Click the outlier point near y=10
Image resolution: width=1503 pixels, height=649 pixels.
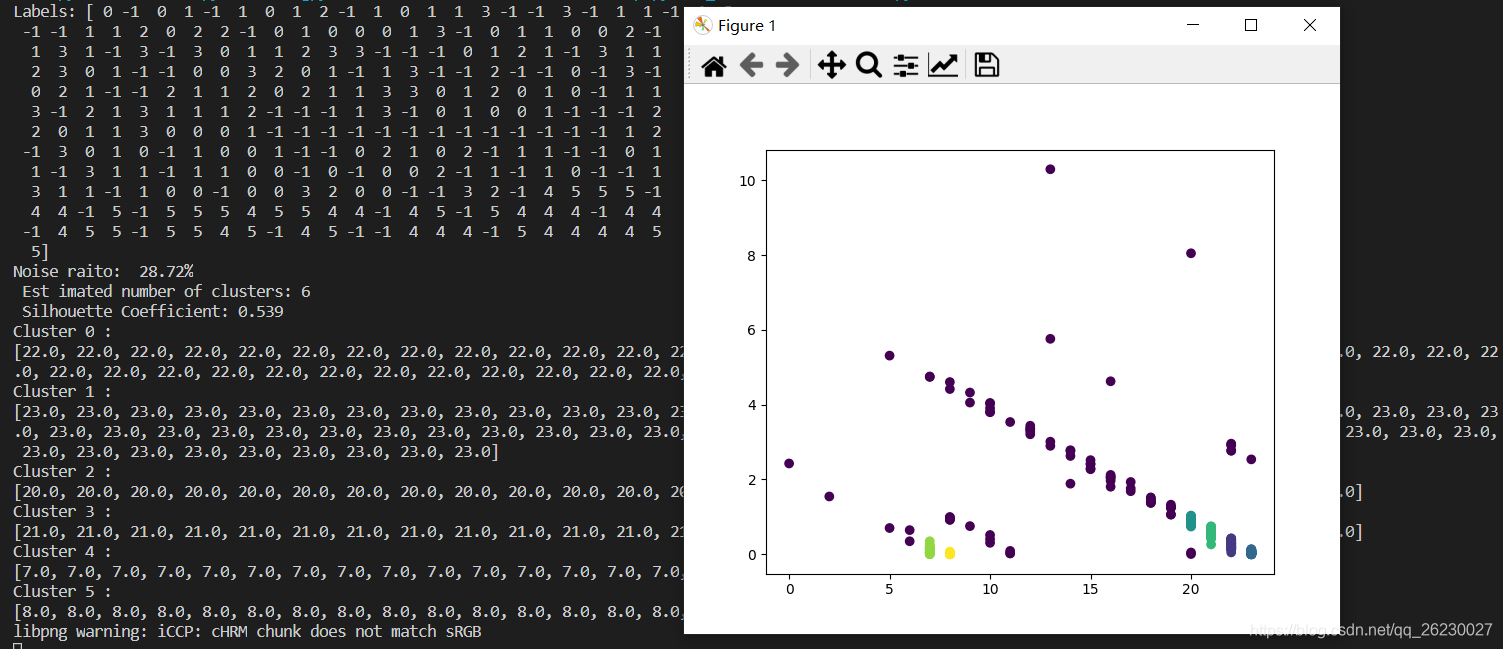click(x=1050, y=169)
